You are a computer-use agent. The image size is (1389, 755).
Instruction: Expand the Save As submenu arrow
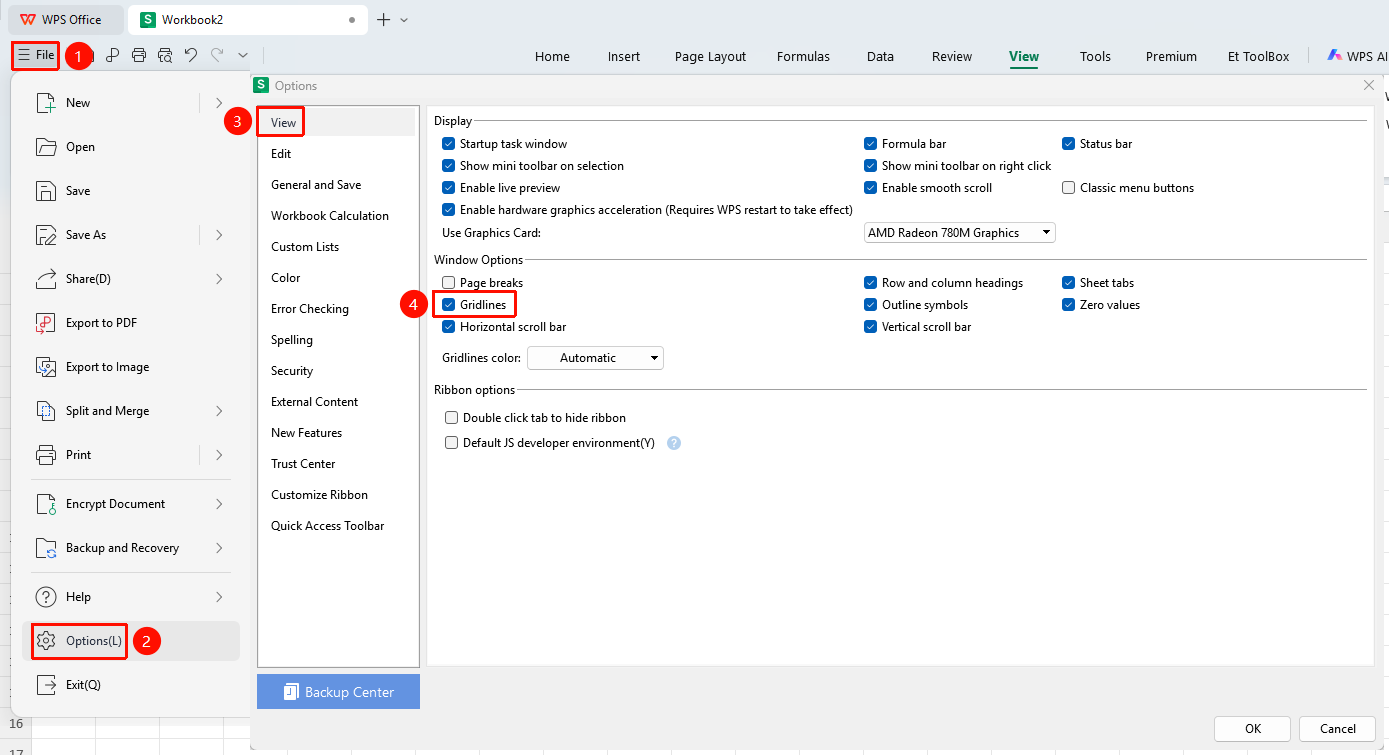click(219, 235)
